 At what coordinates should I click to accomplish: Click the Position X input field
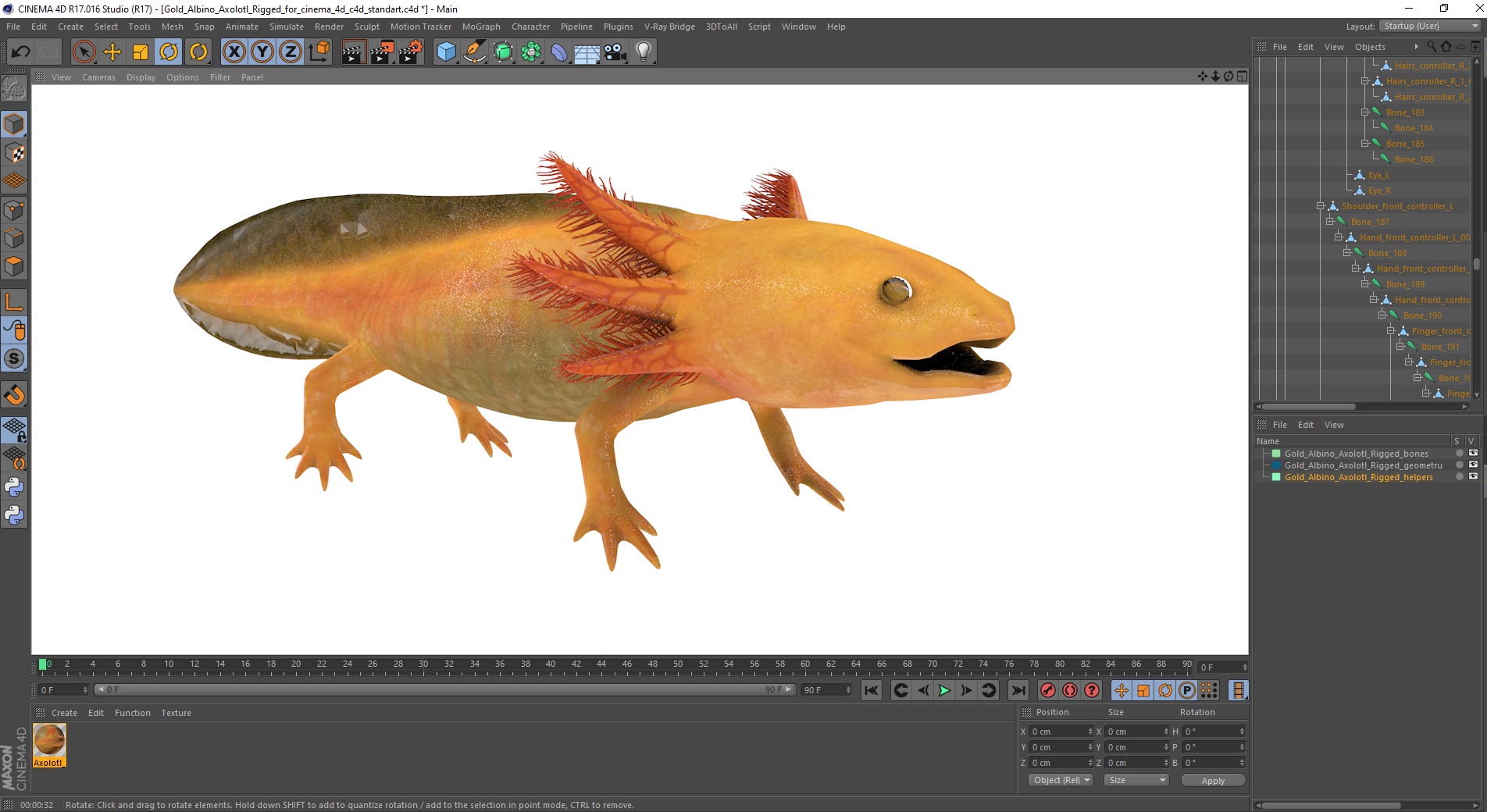(x=1061, y=732)
